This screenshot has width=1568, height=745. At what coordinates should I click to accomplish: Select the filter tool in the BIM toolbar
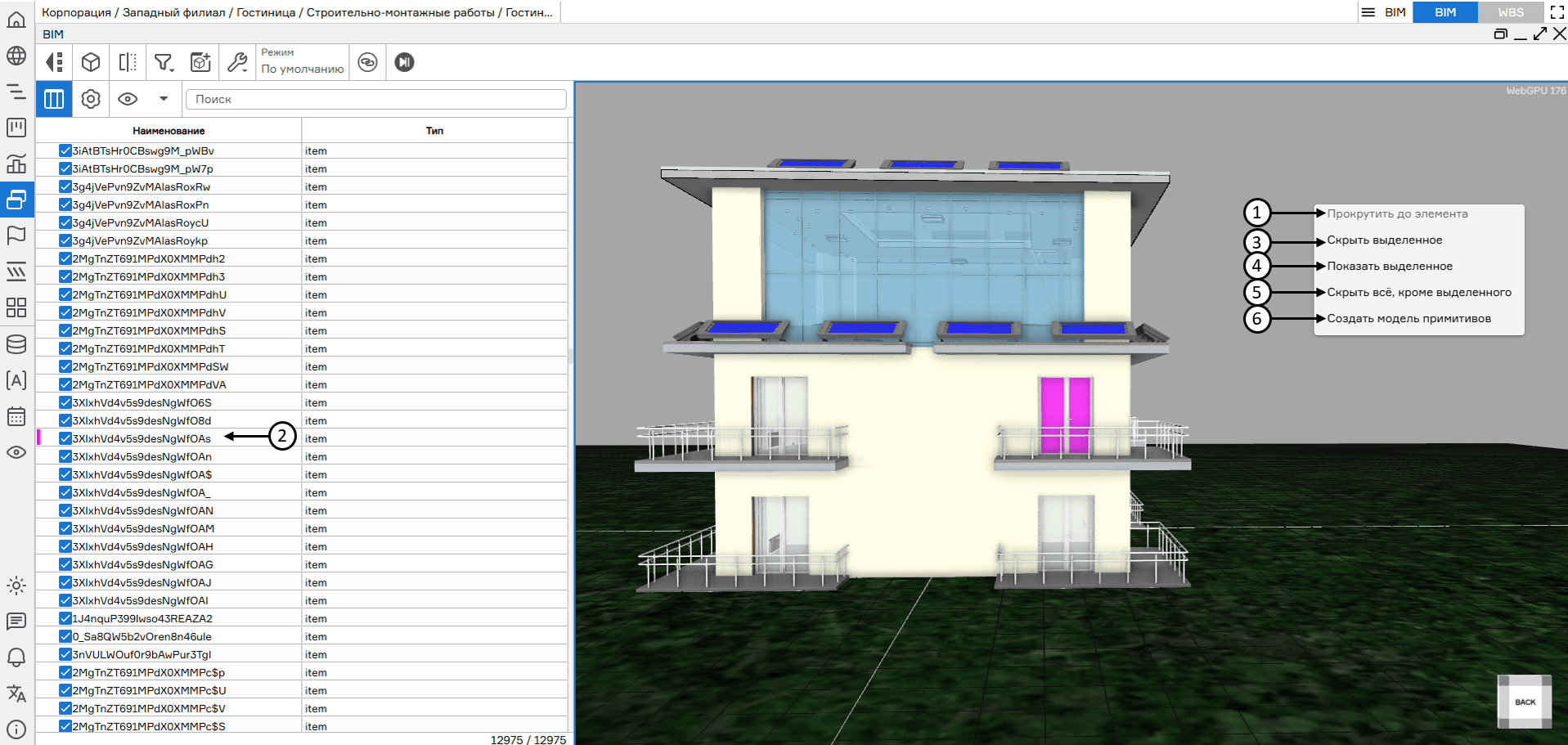[x=163, y=61]
